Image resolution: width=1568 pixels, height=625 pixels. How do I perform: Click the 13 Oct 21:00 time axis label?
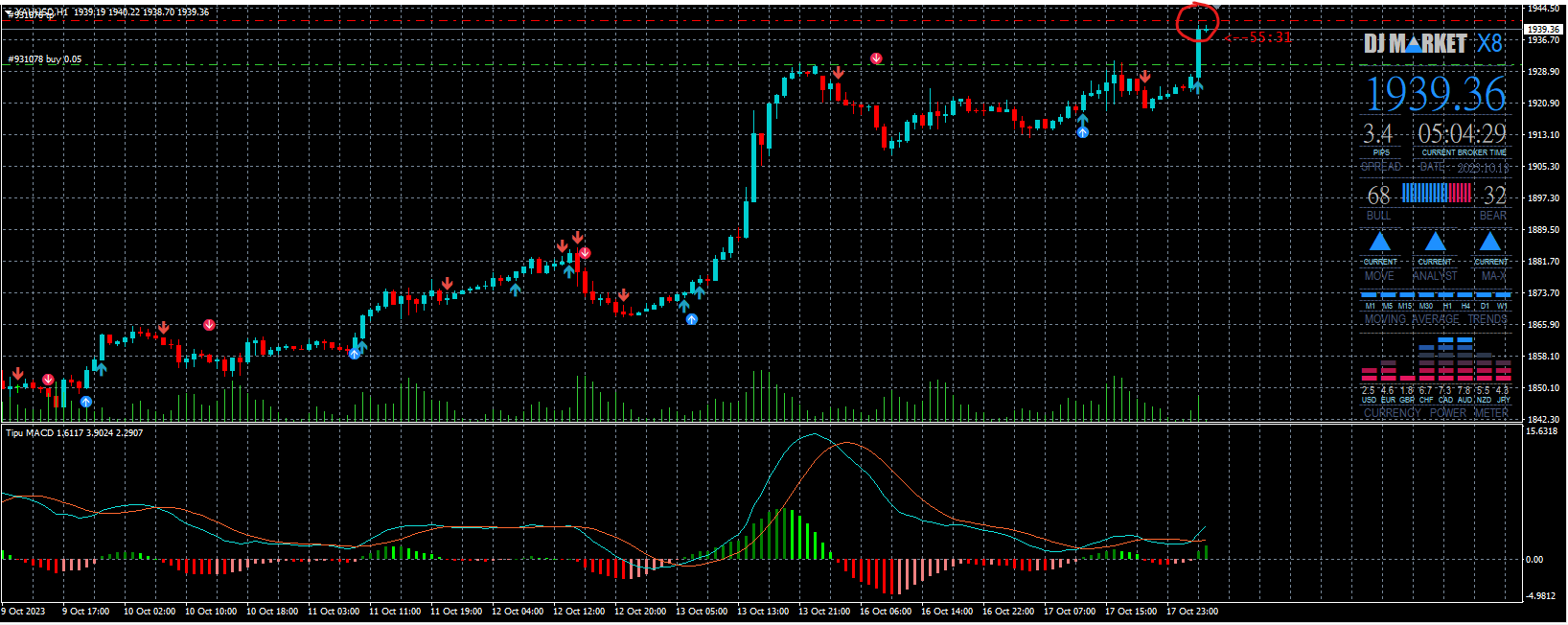(x=824, y=612)
